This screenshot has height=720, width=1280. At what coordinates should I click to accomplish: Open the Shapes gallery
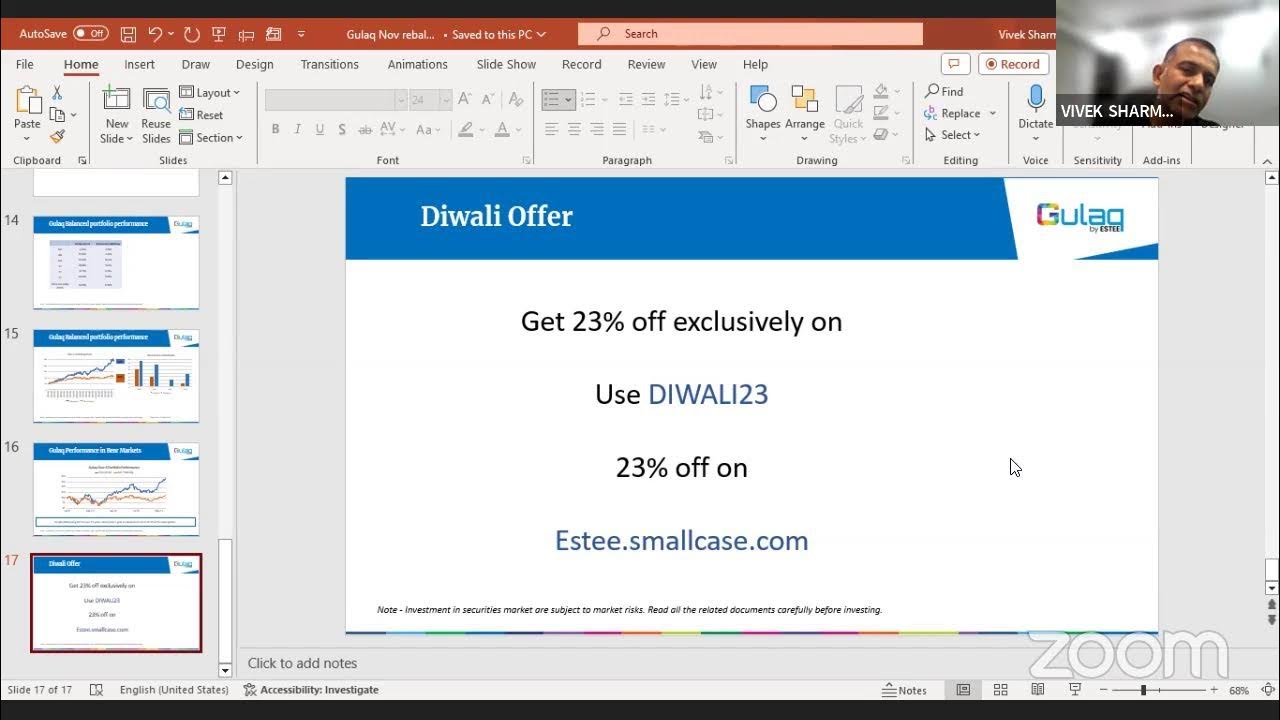pyautogui.click(x=763, y=113)
